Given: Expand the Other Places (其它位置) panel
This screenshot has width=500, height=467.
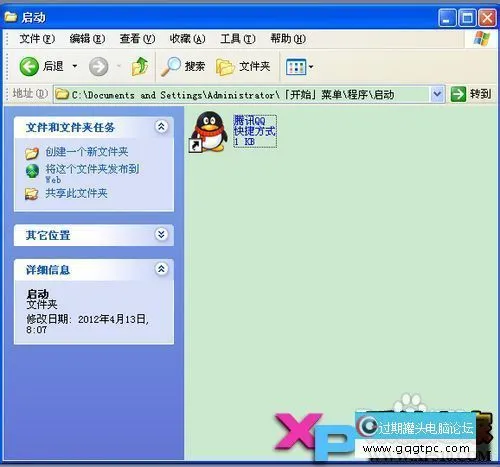Looking at the screenshot, I should point(161,235).
